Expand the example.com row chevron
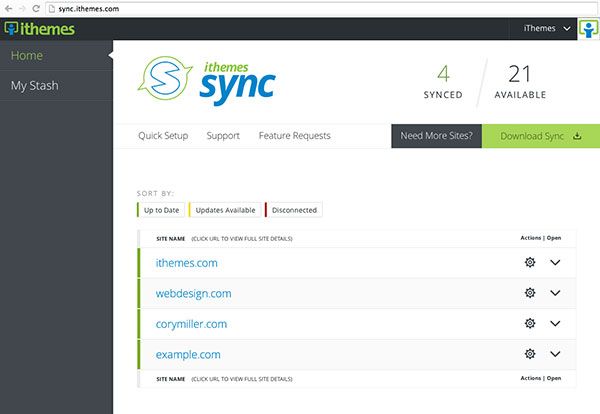The width and height of the screenshot is (600, 414). pos(555,354)
